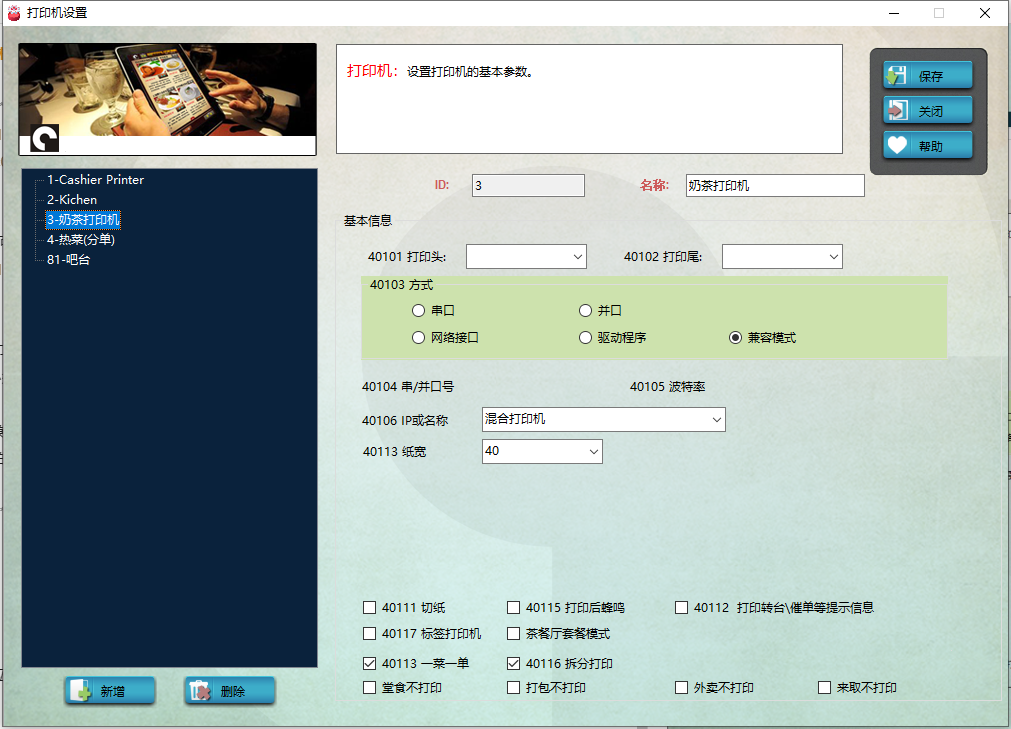Enable the 40111 切纸 checkbox
1011x729 pixels.
369,608
